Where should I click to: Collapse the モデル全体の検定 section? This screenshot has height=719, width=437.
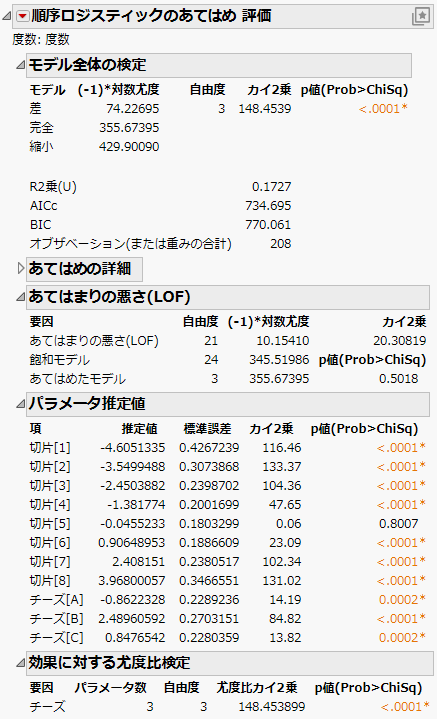click(20, 65)
